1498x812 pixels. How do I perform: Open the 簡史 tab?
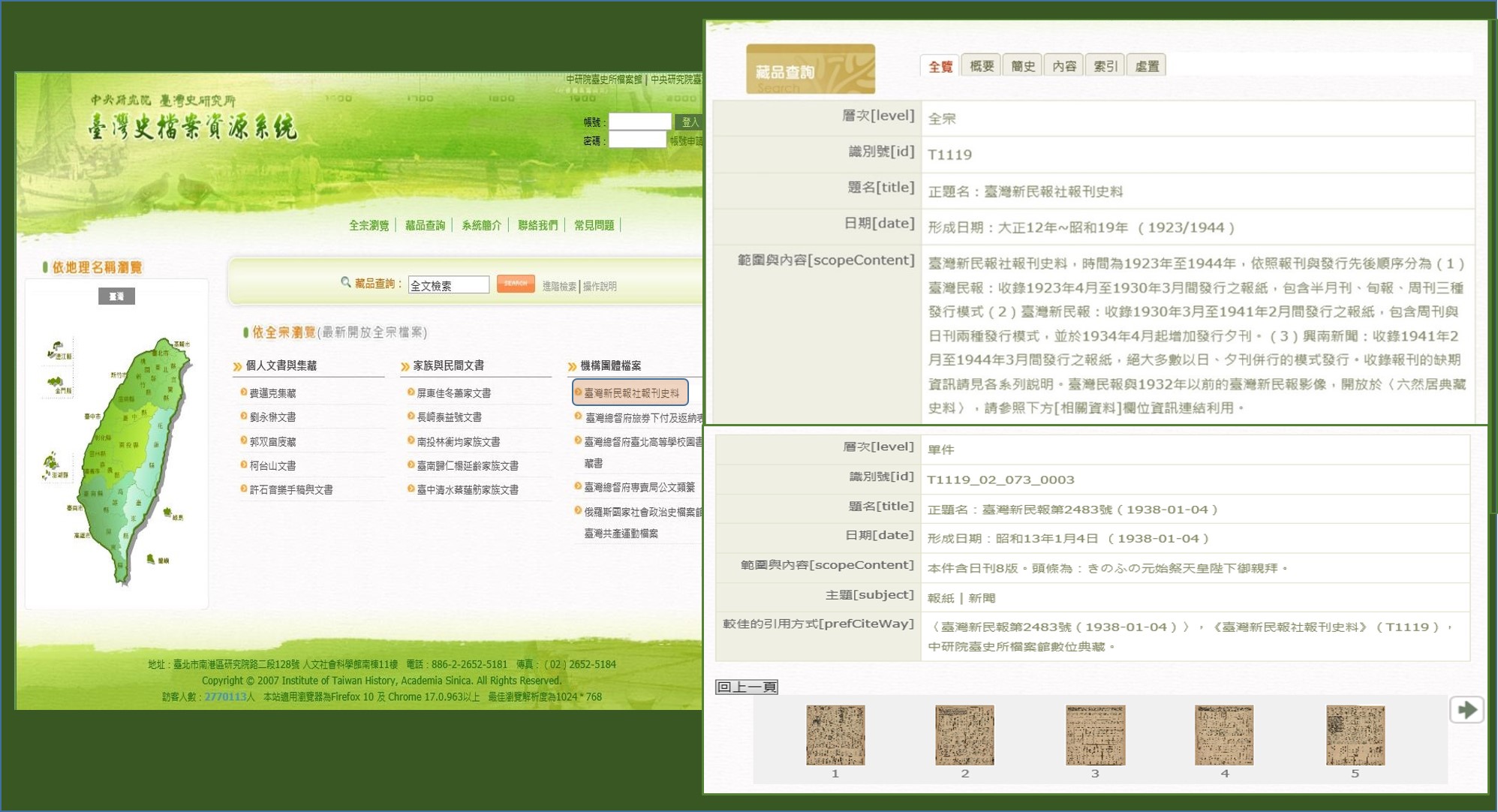[x=1023, y=66]
